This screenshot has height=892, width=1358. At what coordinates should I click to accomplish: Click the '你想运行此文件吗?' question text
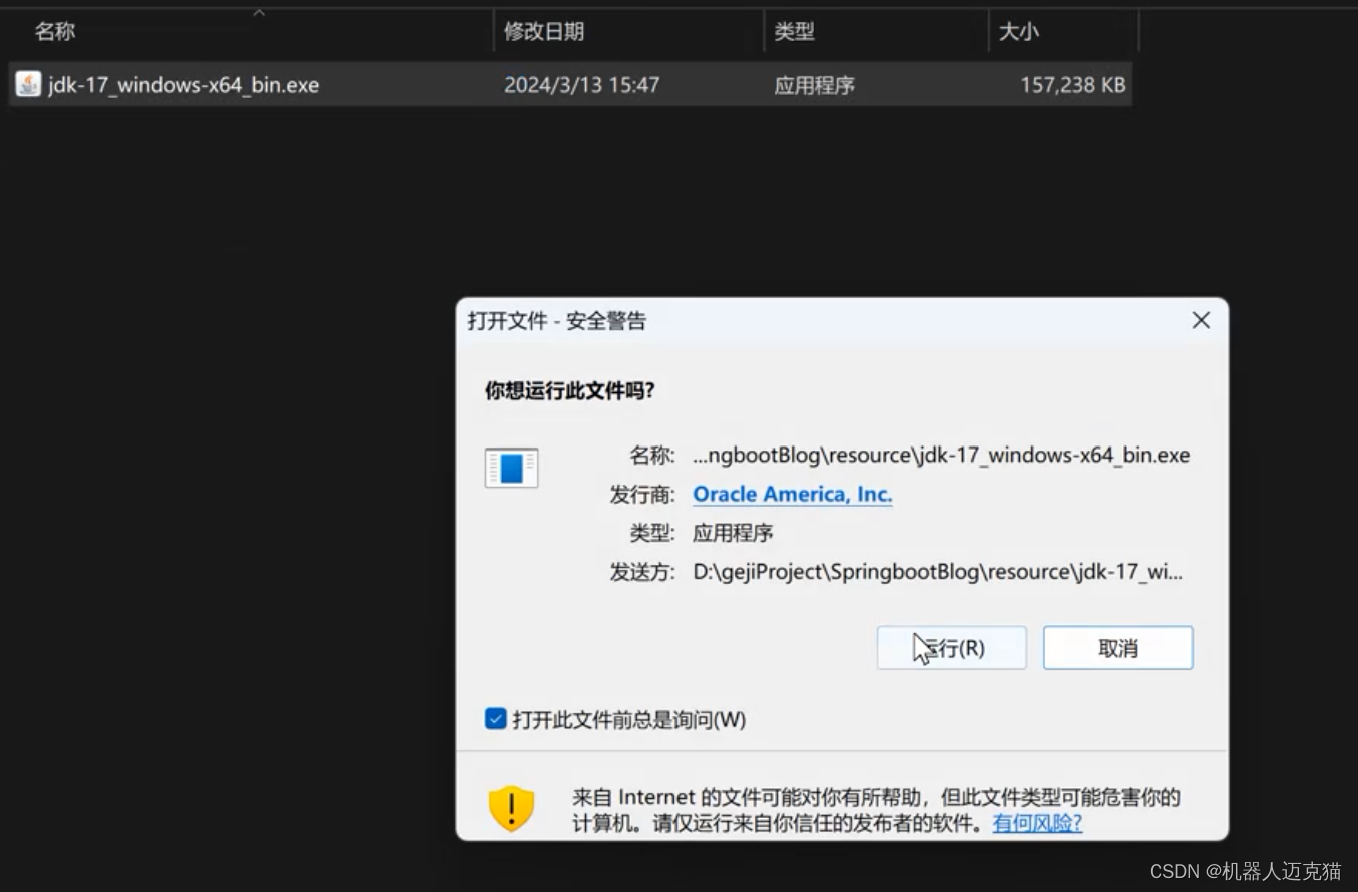pos(569,391)
